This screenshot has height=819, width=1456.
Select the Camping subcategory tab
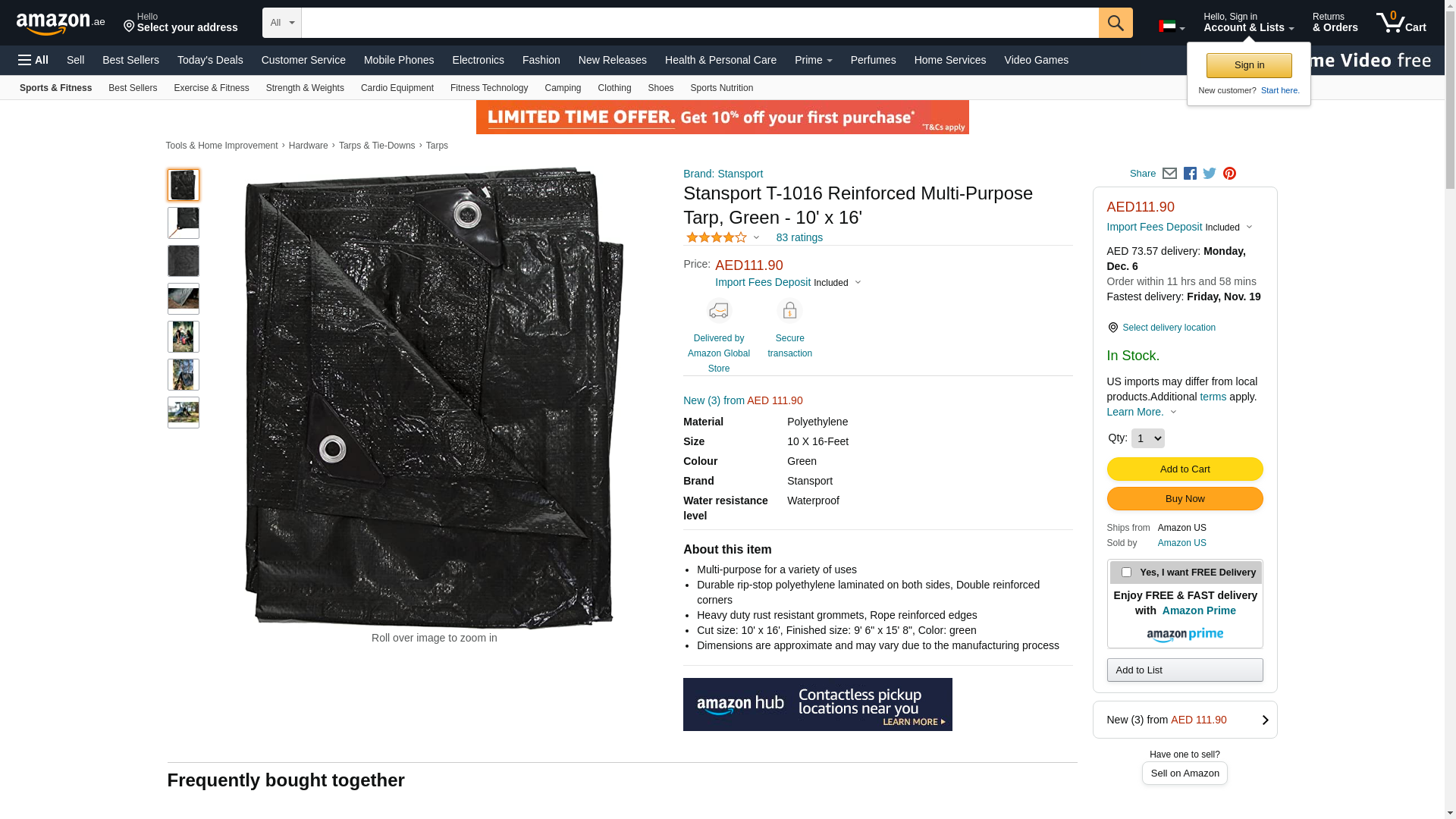pyautogui.click(x=563, y=88)
